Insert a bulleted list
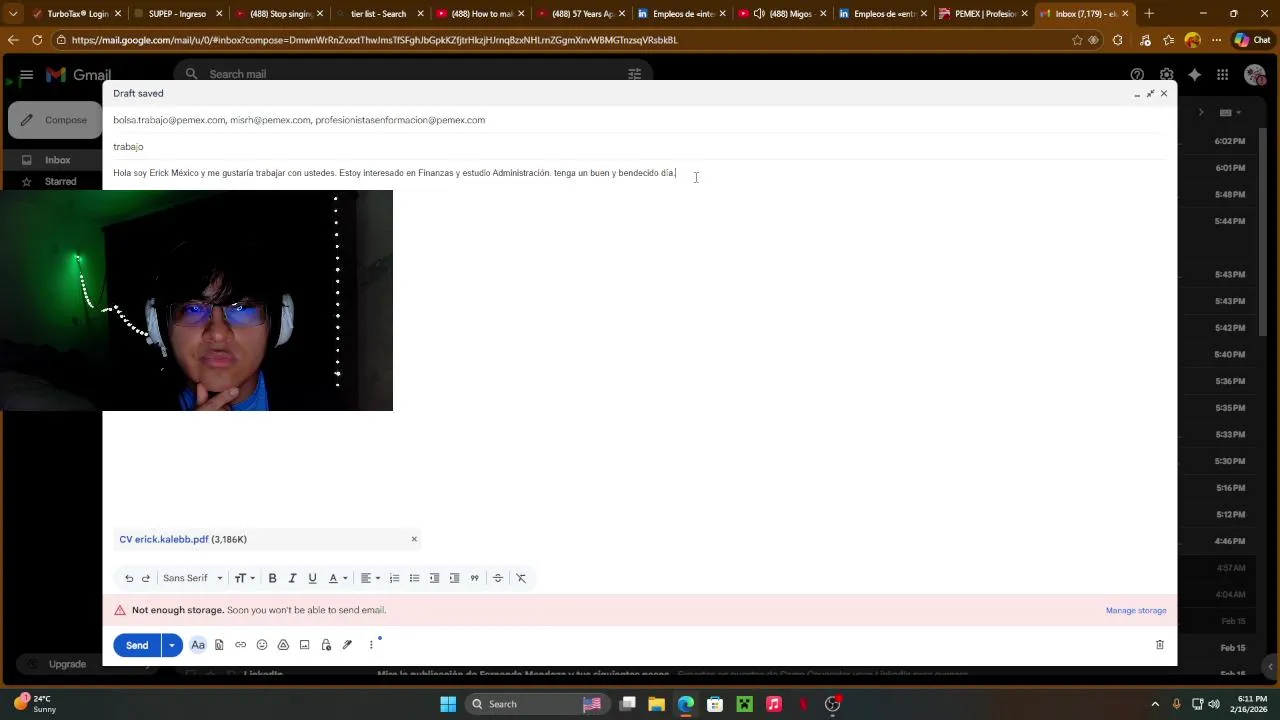Viewport: 1280px width, 720px height. click(414, 578)
